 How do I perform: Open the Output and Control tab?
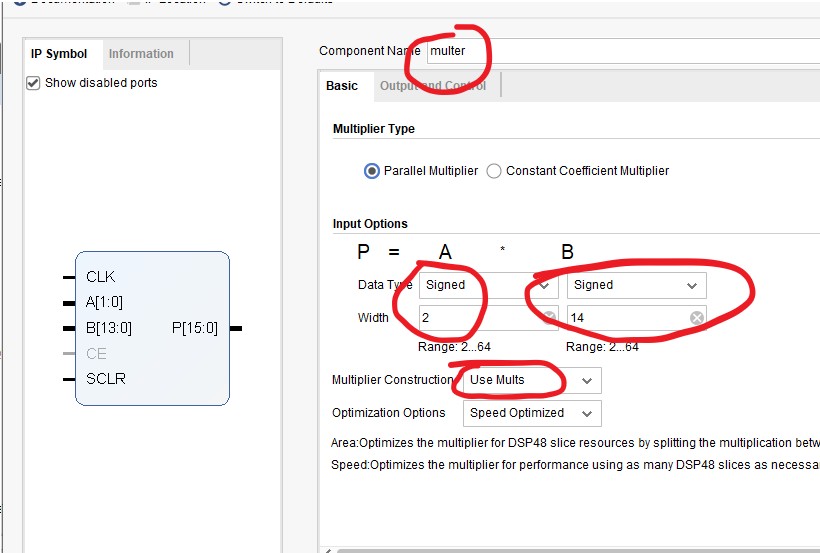433,86
